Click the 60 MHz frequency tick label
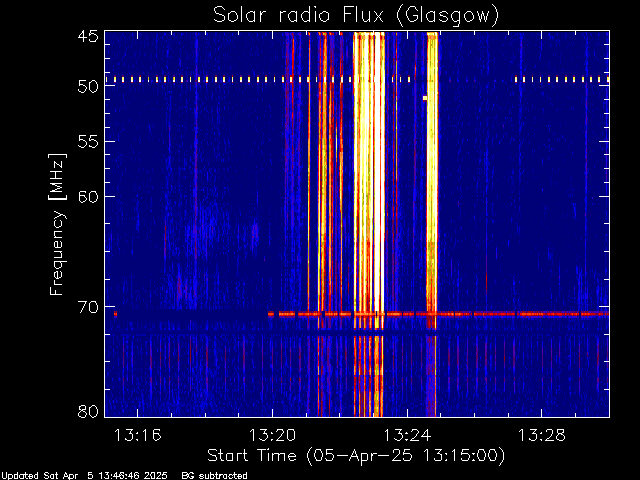640x480 pixels. click(x=88, y=196)
